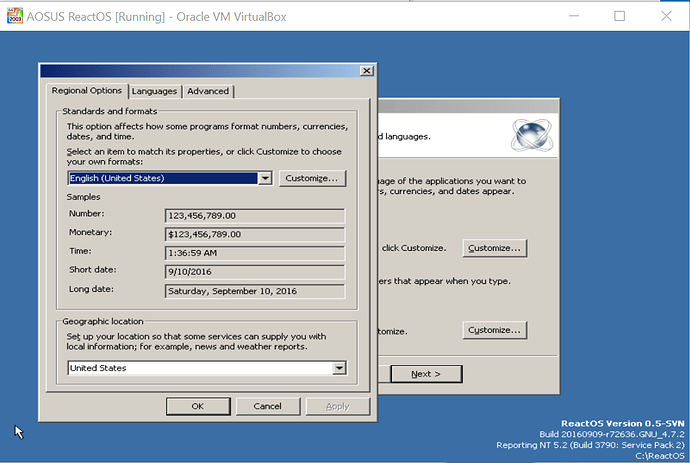Select the Advanced tab

[208, 91]
